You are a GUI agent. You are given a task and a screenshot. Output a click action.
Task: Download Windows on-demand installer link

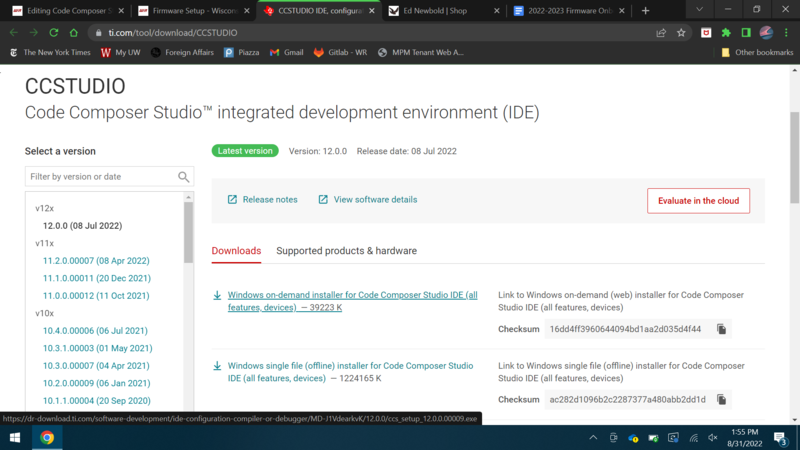click(x=353, y=301)
